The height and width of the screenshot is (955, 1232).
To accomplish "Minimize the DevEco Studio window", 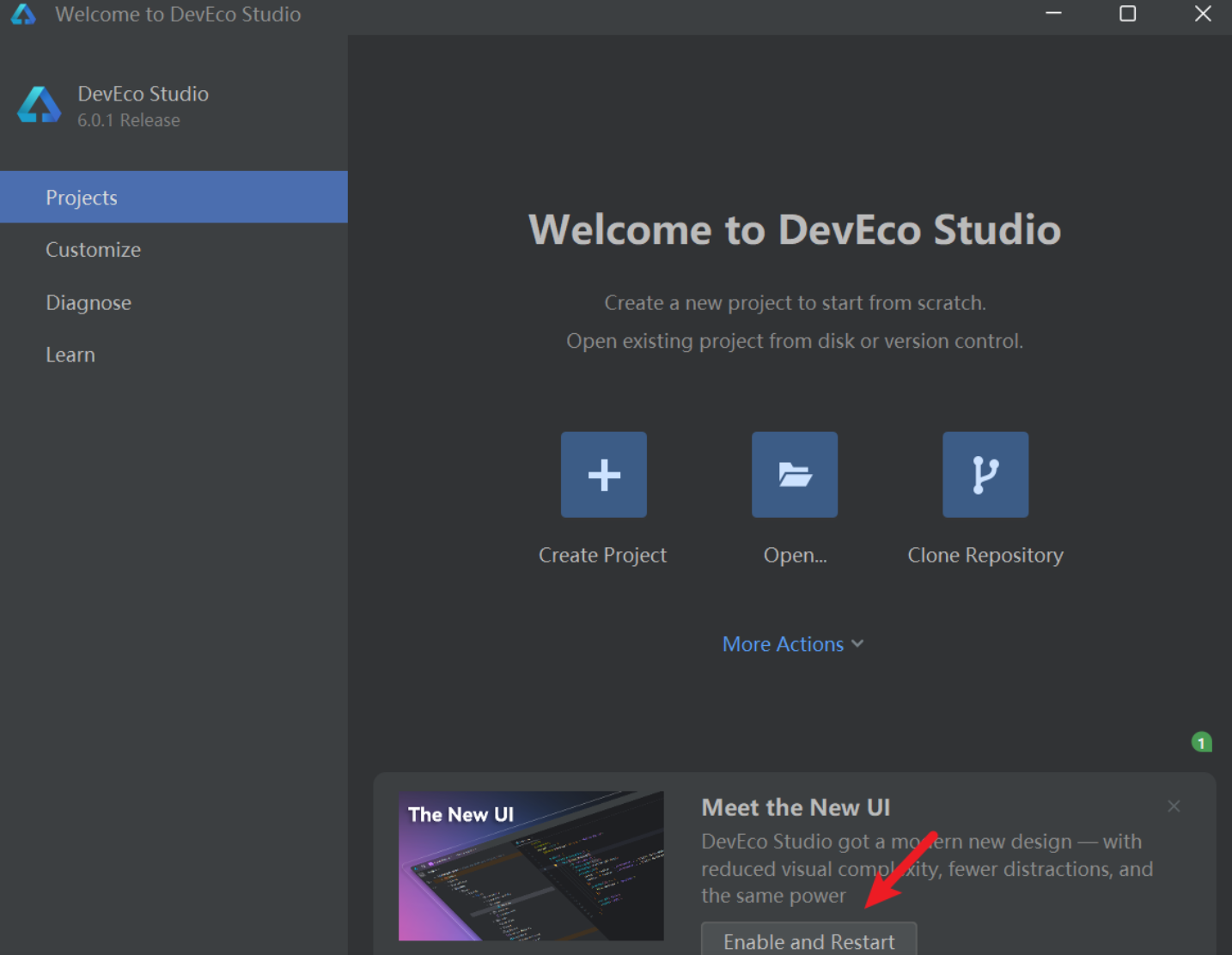I will 1053,14.
